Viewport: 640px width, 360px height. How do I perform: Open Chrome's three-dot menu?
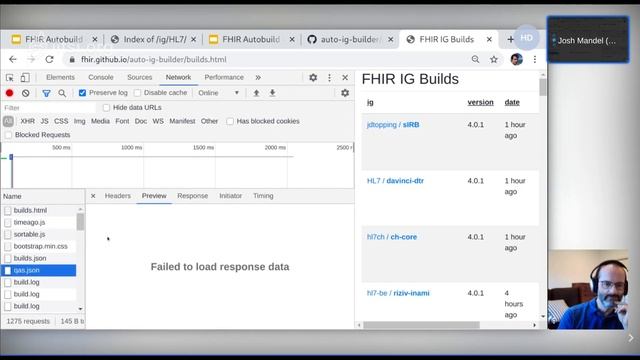coord(535,60)
